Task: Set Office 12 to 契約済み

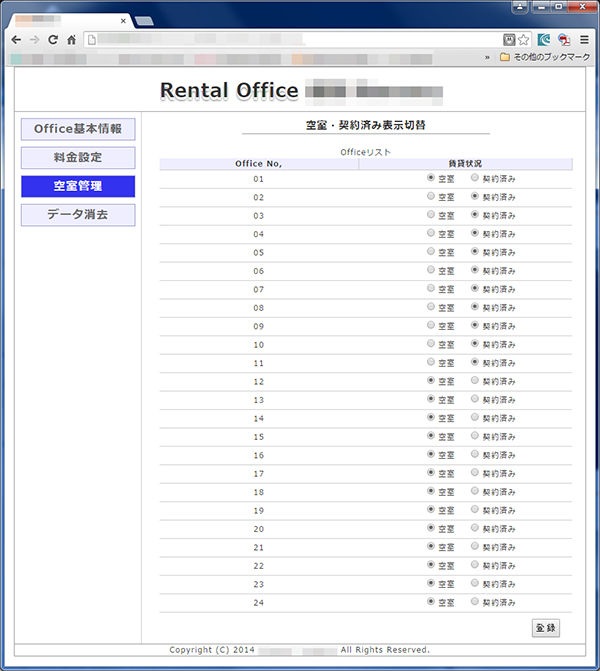Action: pyautogui.click(x=475, y=381)
